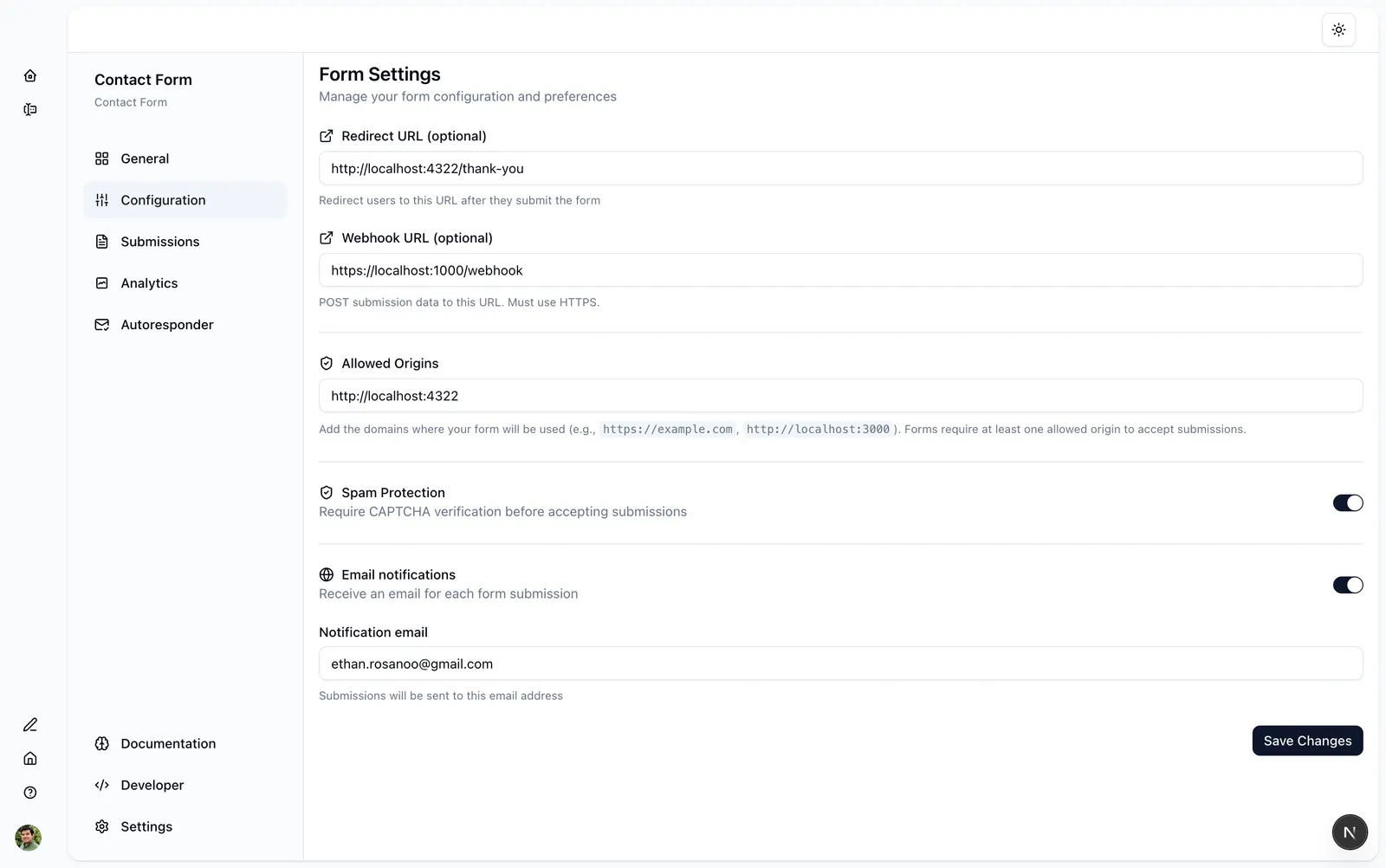Disable Spam Protection
The width and height of the screenshot is (1386, 868).
point(1347,502)
